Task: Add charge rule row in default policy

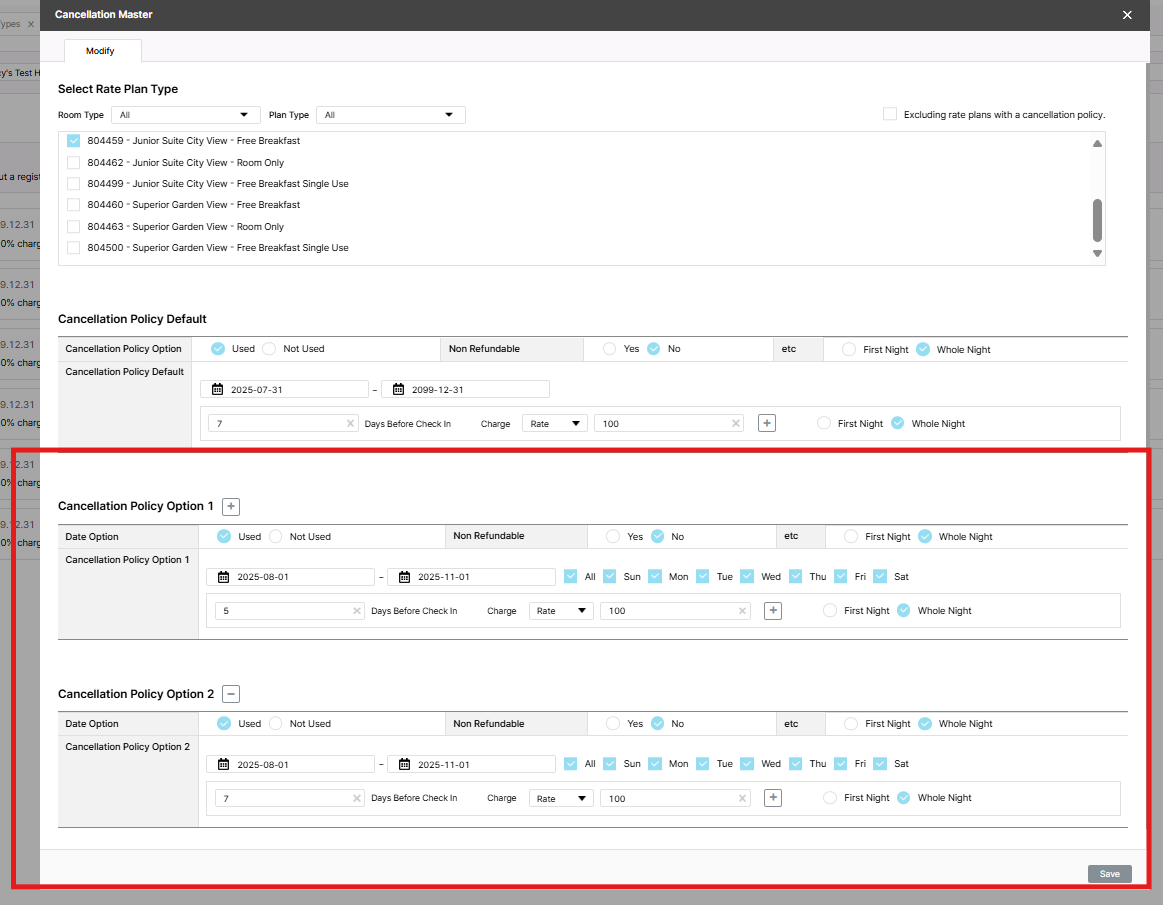Action: (x=766, y=424)
